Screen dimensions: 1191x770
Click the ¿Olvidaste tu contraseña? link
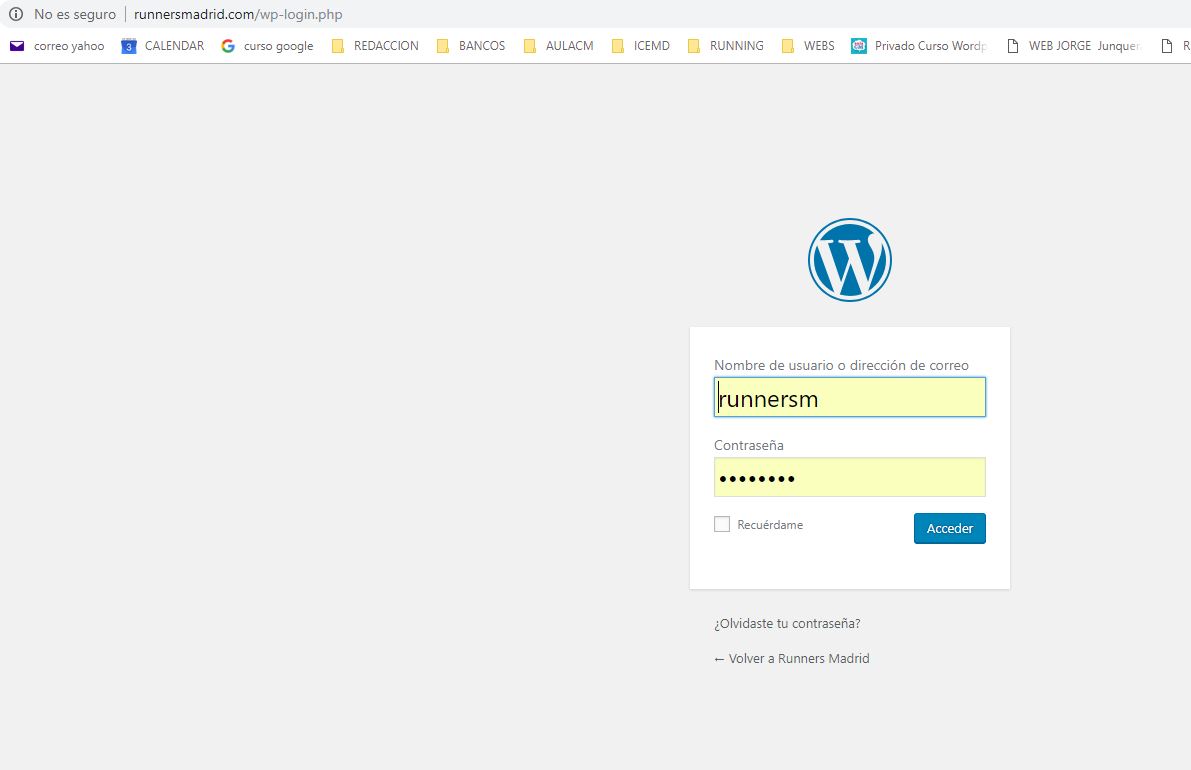coord(787,623)
